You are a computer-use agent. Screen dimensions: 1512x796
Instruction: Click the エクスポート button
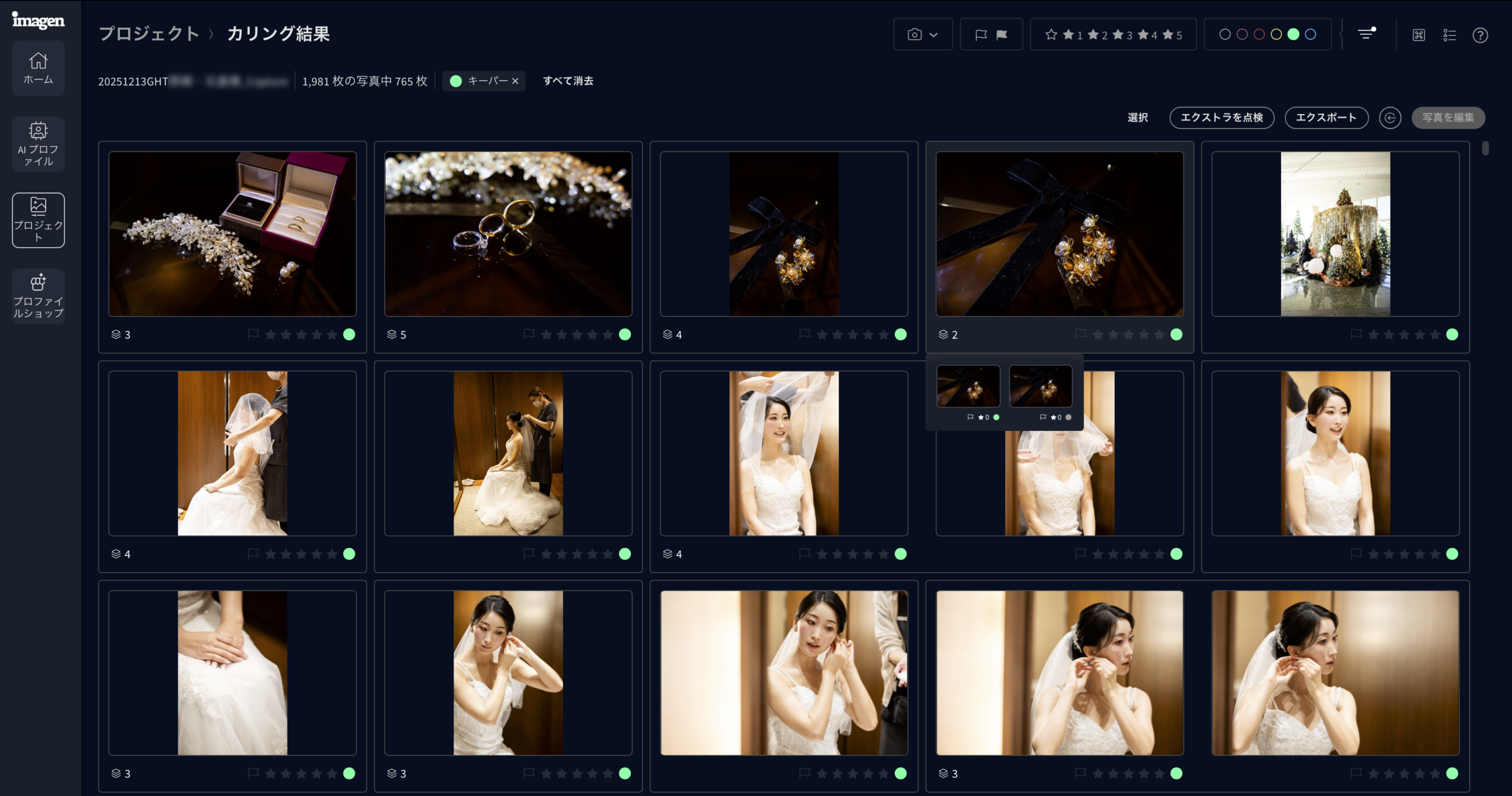1326,118
